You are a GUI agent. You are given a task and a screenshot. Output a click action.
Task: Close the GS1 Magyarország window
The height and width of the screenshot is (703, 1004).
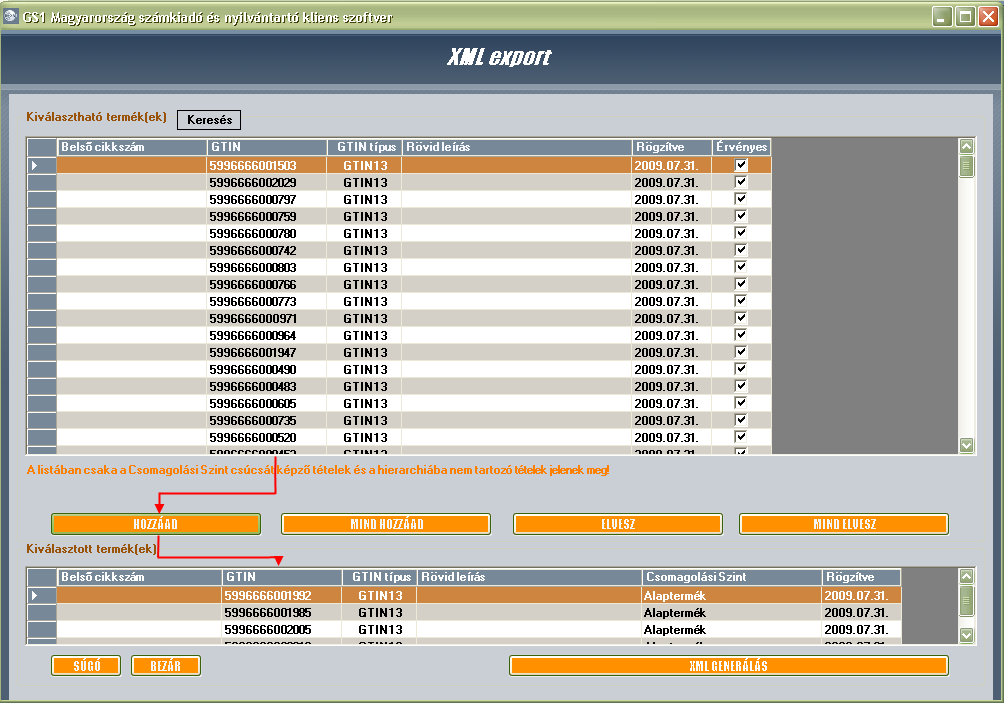[x=989, y=16]
